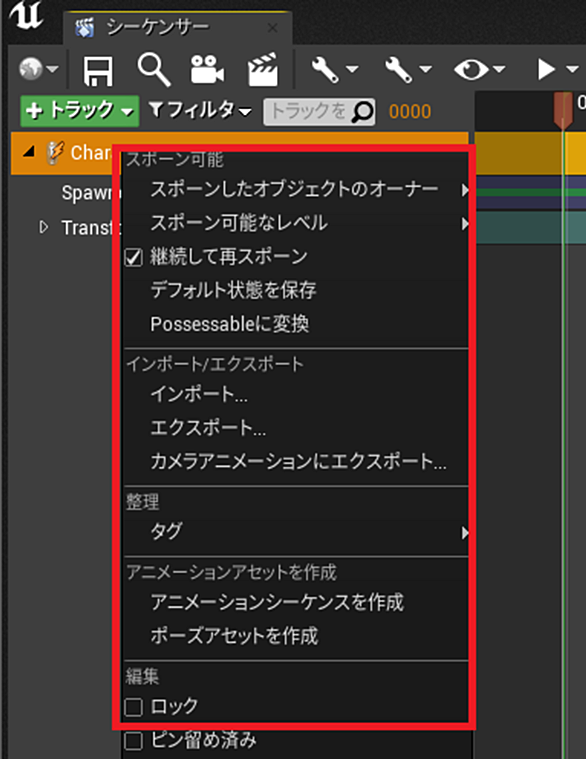This screenshot has height=759, width=586.
Task: Click the movie camera icon
Action: click(x=207, y=70)
